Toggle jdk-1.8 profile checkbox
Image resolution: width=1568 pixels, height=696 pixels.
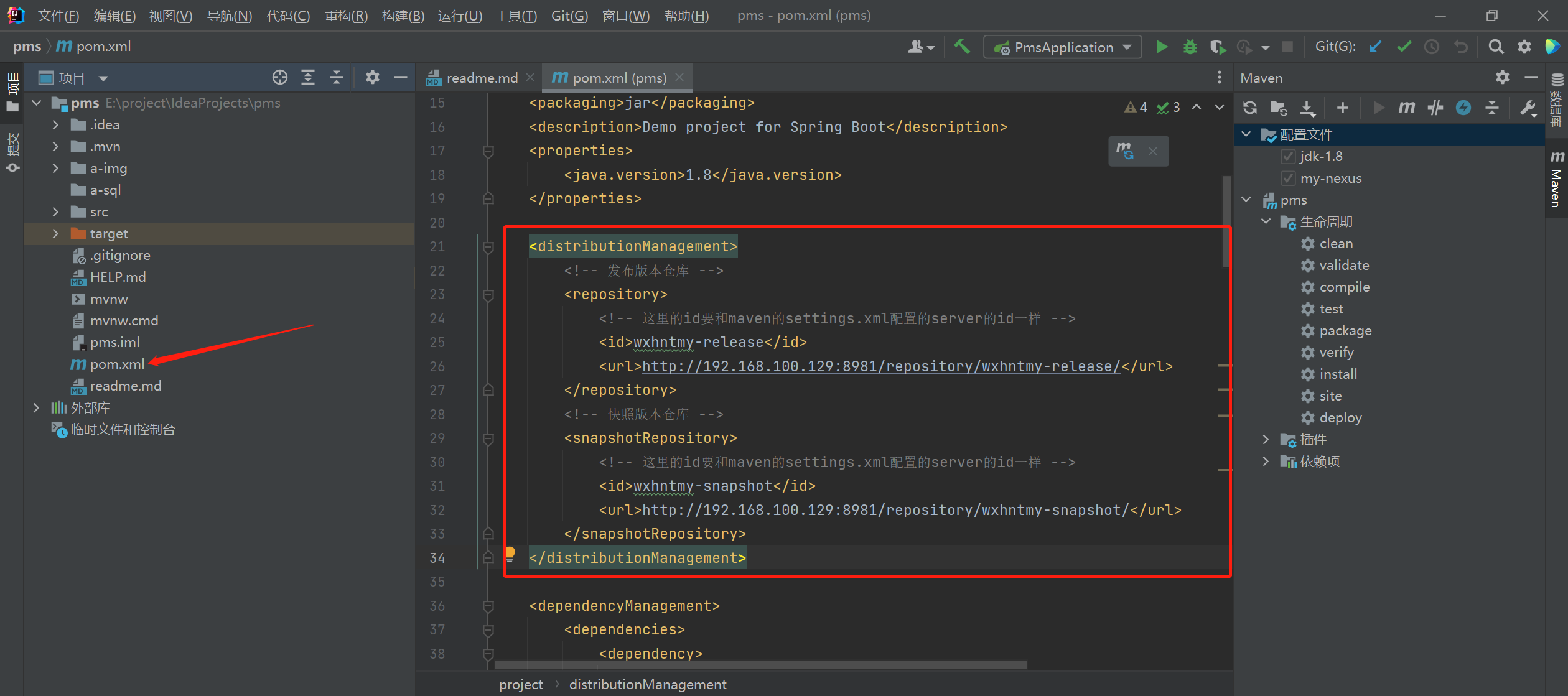[x=1288, y=157]
